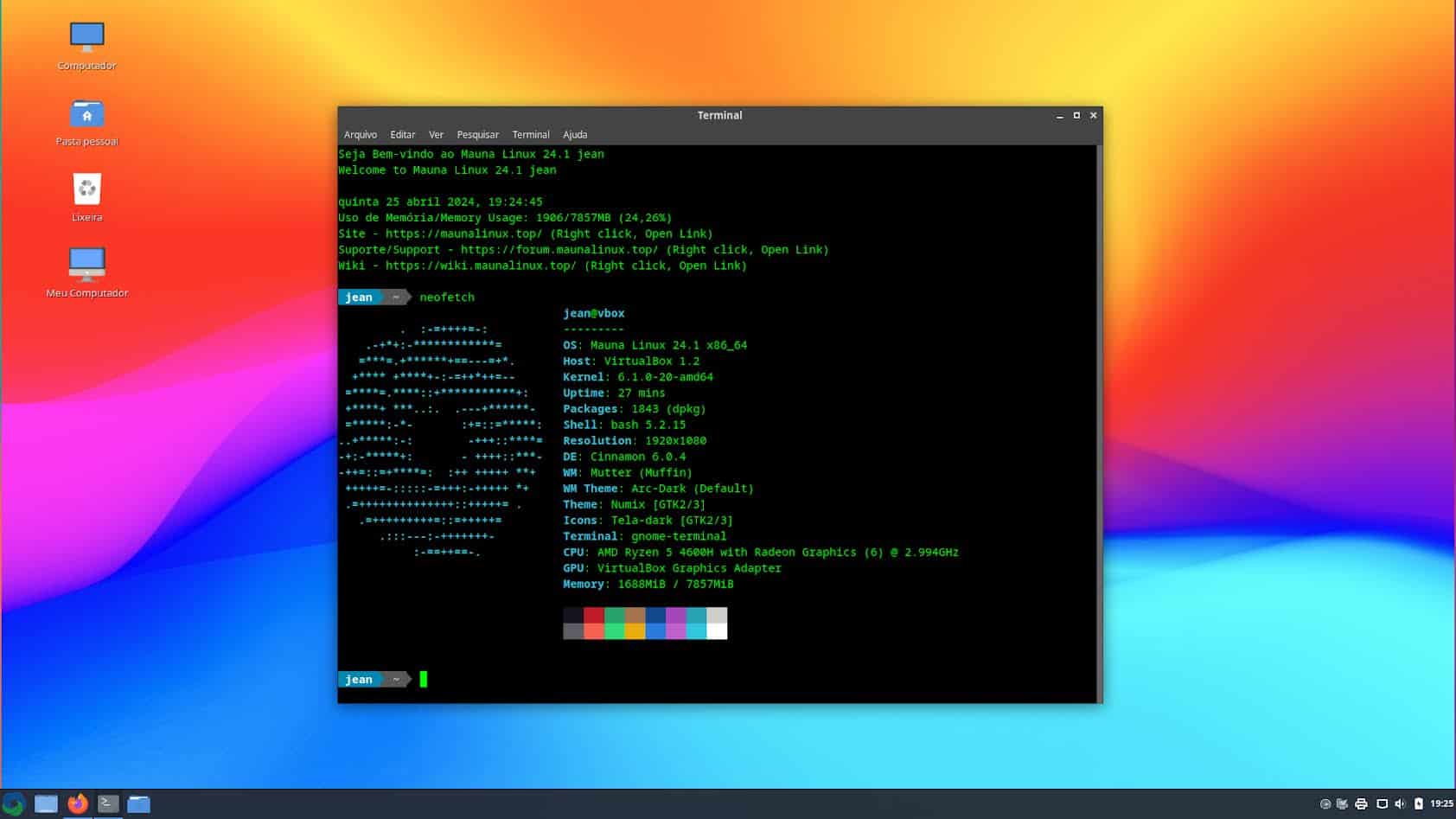Click the printer tray icon

pyautogui.click(x=1361, y=804)
